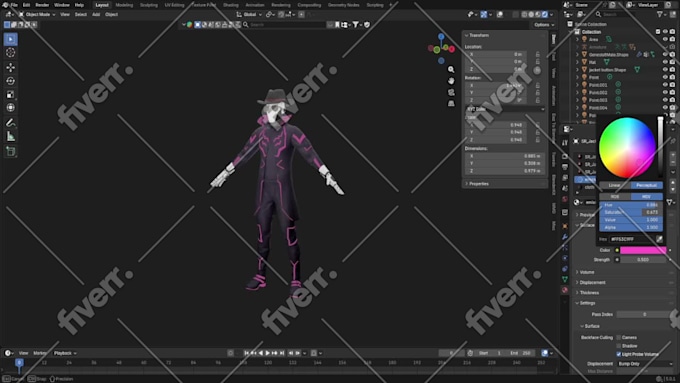
Task: Open the Object Data properties tab icon
Action: [x=565, y=279]
